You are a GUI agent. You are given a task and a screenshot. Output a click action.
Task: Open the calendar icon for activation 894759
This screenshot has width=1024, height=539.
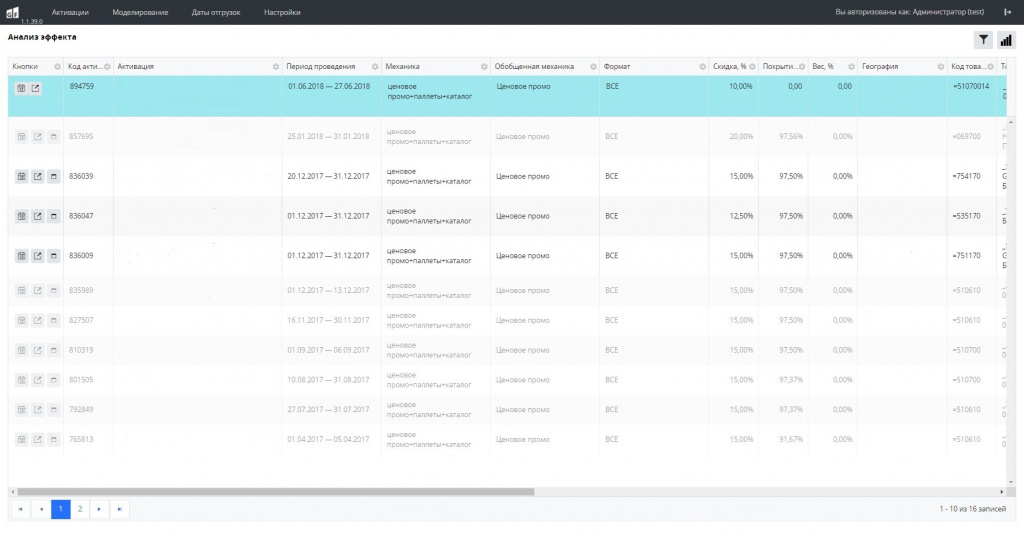pos(21,88)
